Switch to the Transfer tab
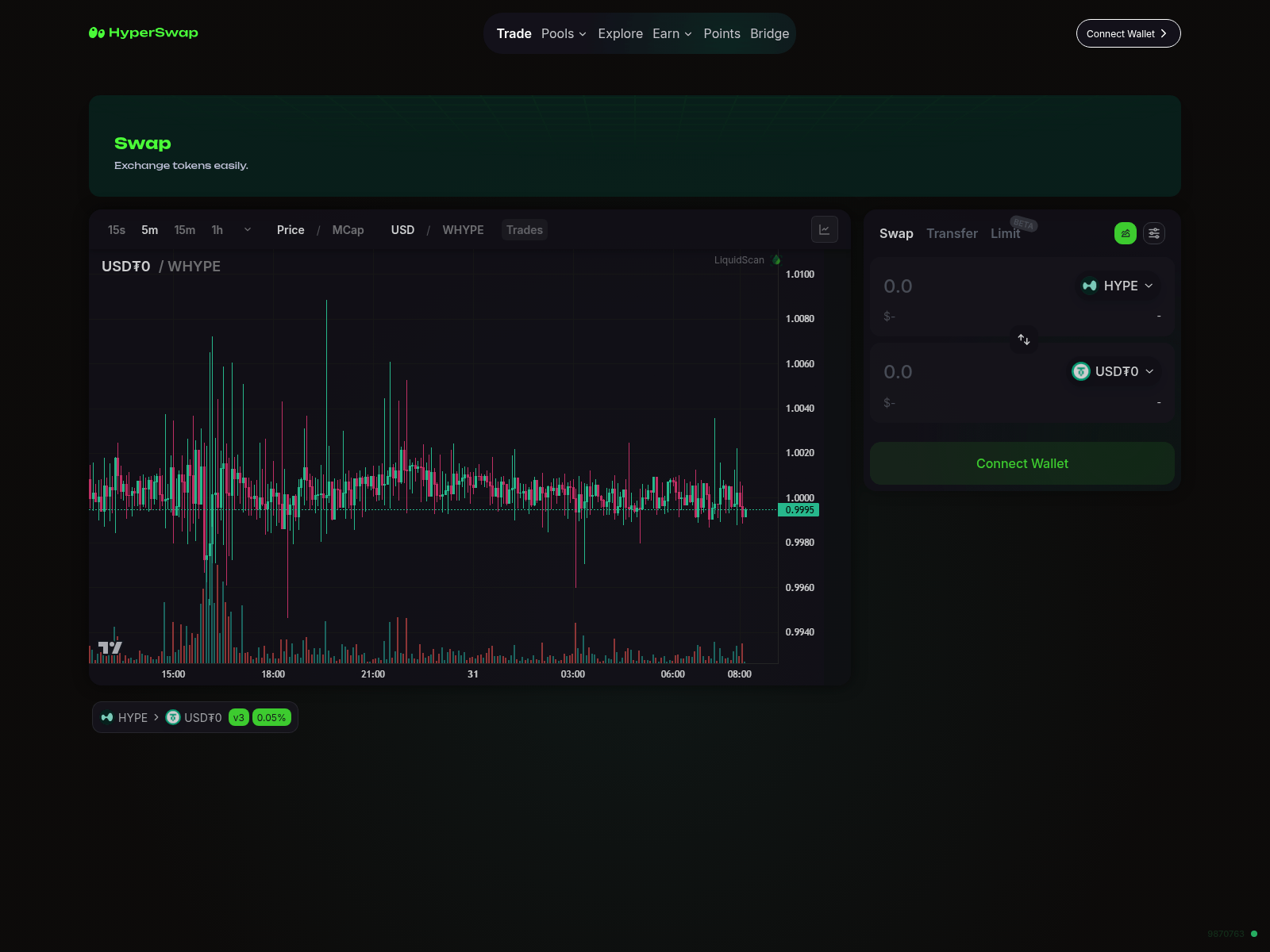The image size is (1270, 952). (952, 233)
